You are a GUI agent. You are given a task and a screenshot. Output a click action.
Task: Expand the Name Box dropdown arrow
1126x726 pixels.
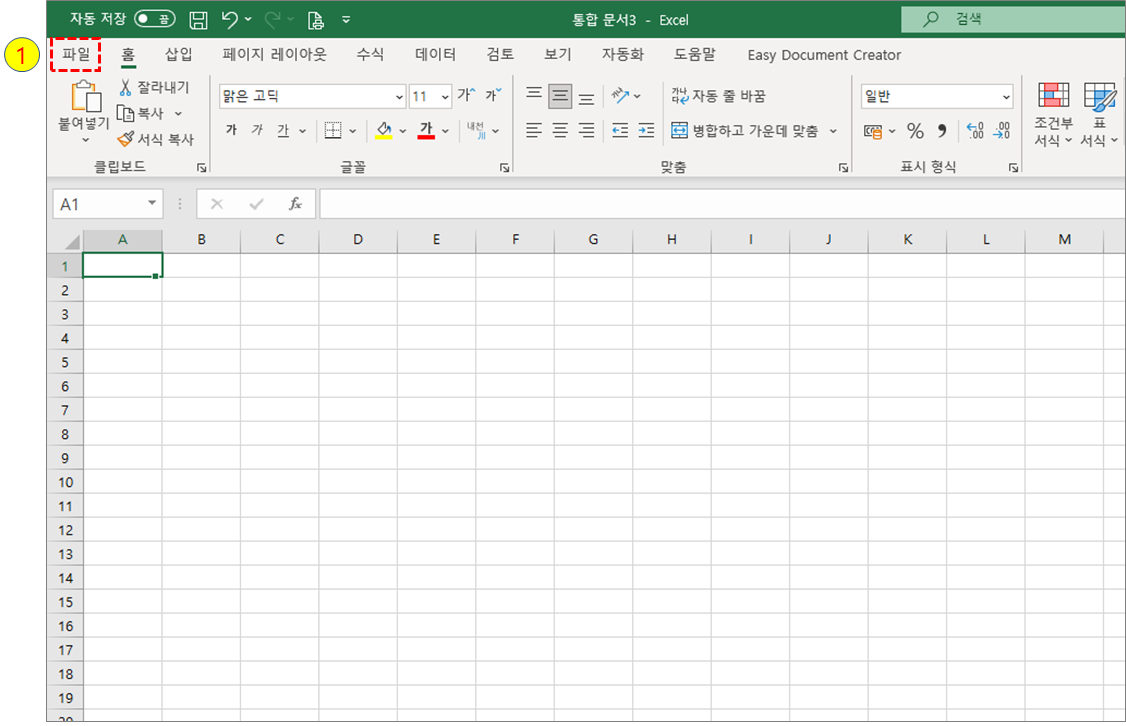click(x=152, y=203)
